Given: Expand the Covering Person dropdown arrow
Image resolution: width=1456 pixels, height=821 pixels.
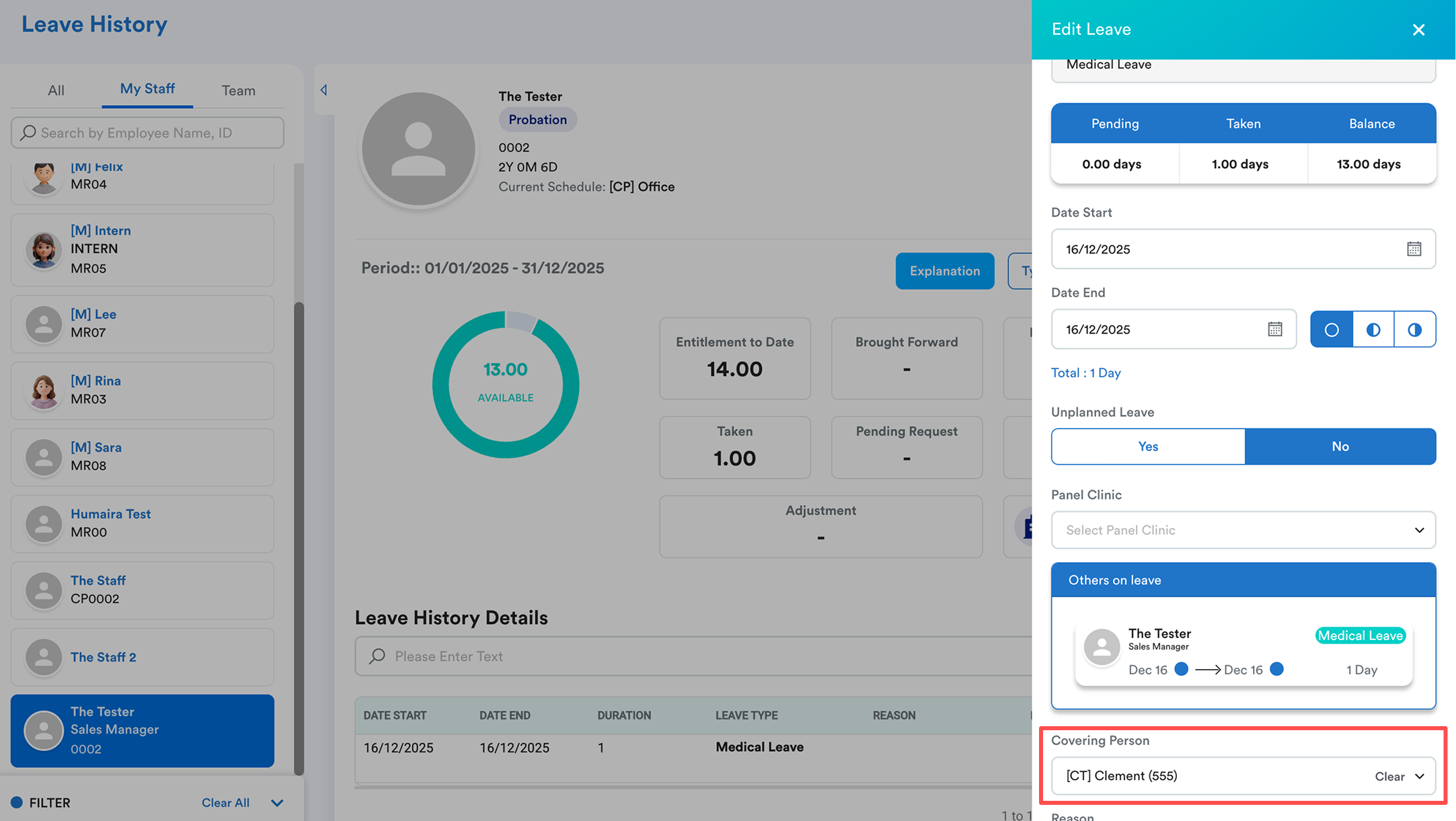Looking at the screenshot, I should click(x=1420, y=776).
